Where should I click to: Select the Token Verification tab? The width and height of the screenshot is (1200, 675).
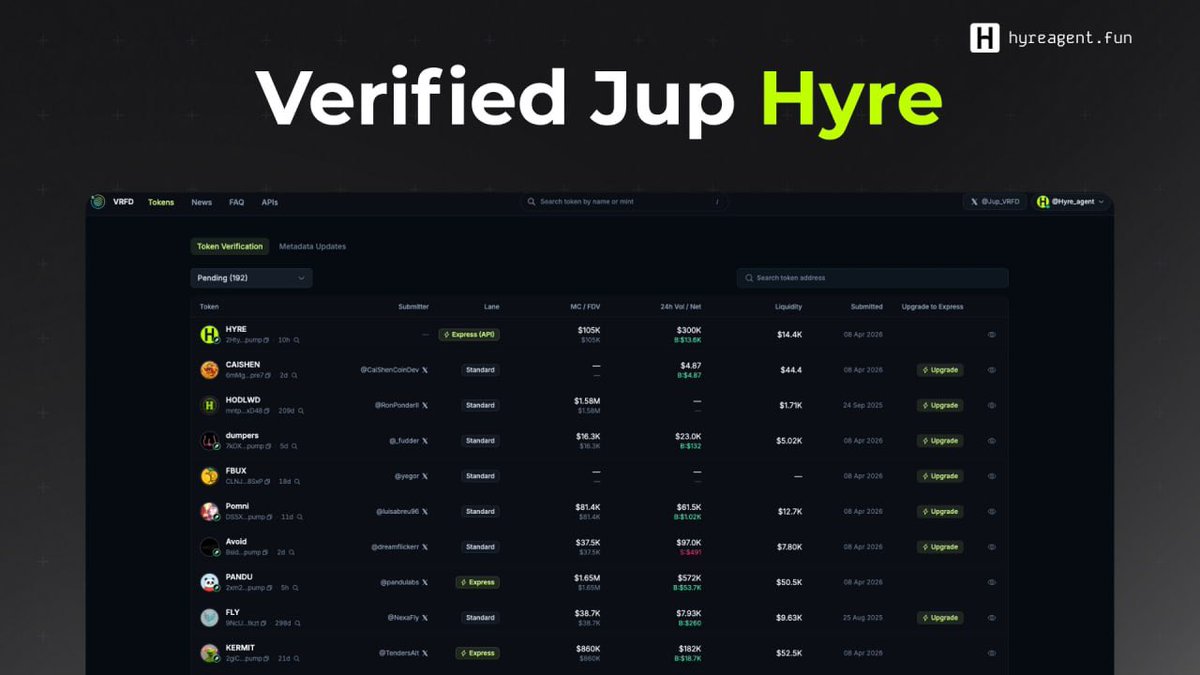click(x=230, y=246)
